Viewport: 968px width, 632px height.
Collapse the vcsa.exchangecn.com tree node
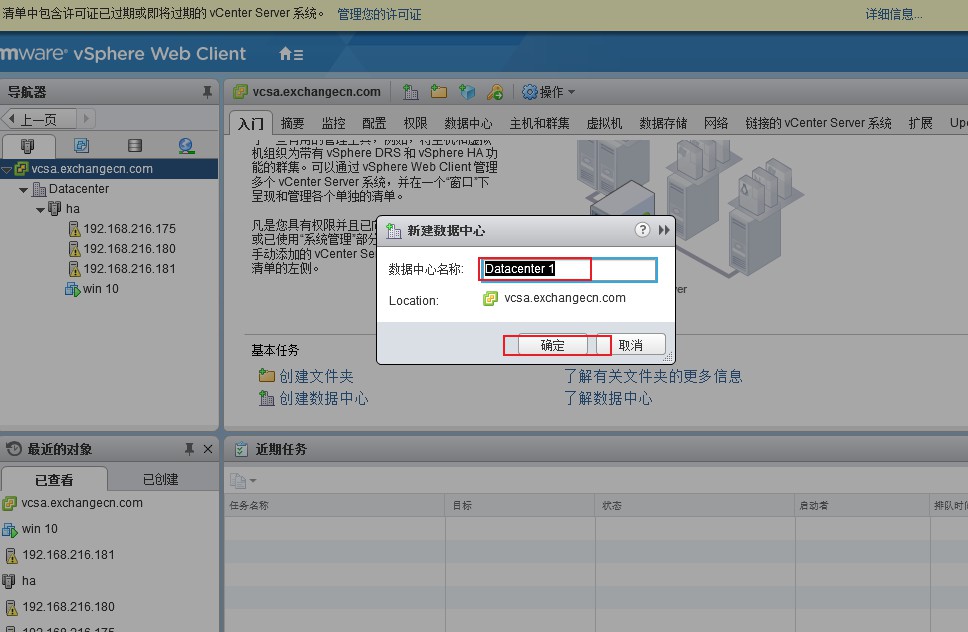pos(7,169)
